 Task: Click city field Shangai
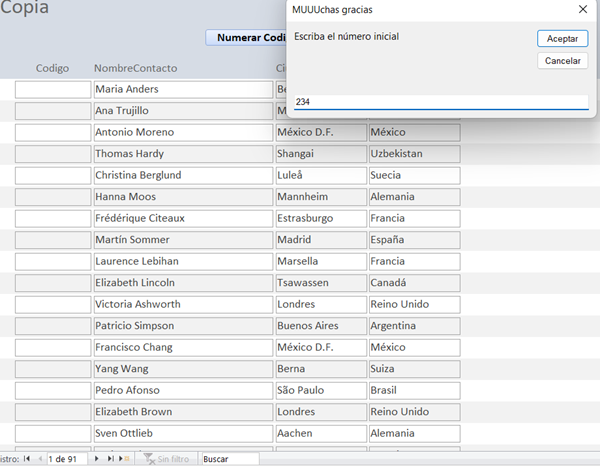pos(321,154)
